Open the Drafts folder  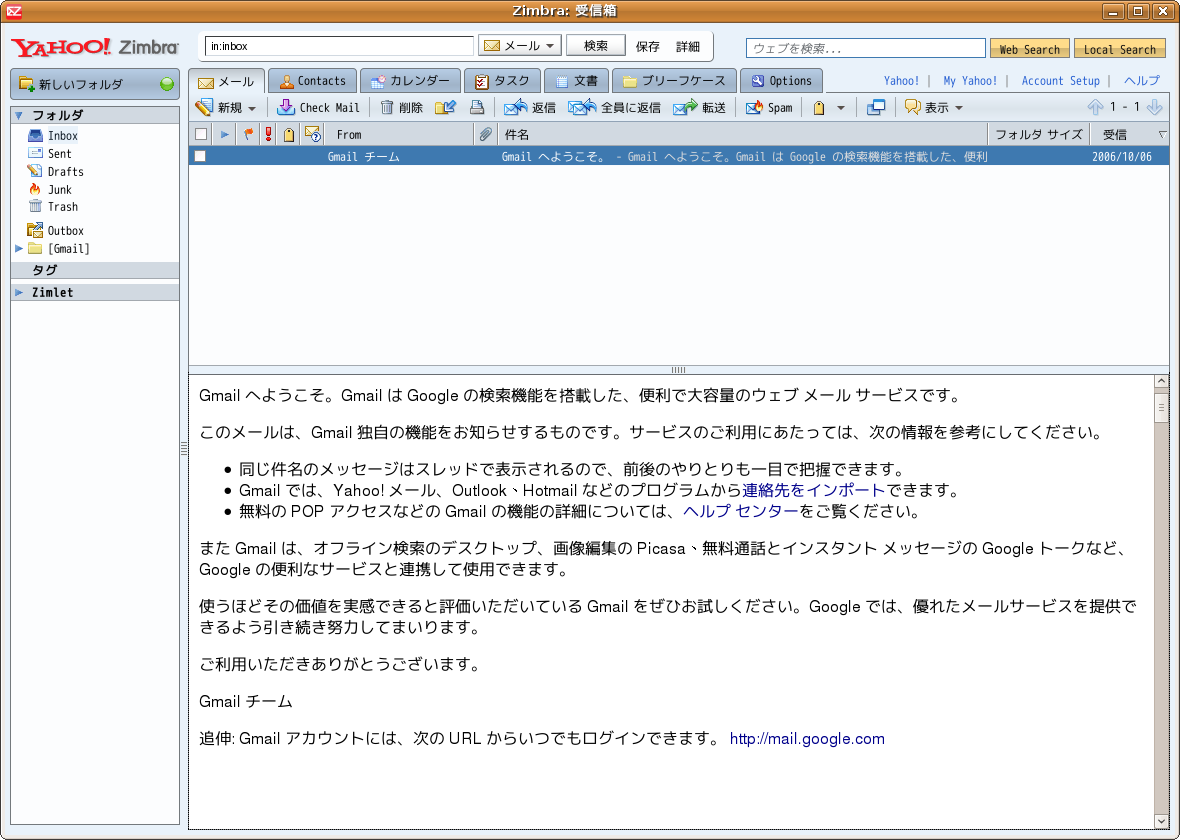click(x=65, y=172)
